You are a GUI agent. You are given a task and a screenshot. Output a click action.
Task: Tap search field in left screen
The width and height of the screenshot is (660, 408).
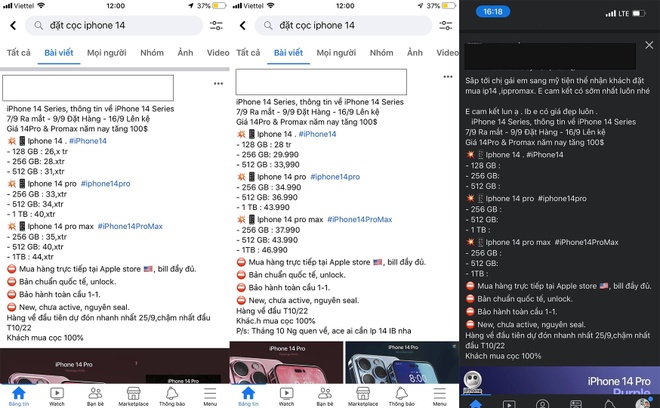tap(114, 26)
